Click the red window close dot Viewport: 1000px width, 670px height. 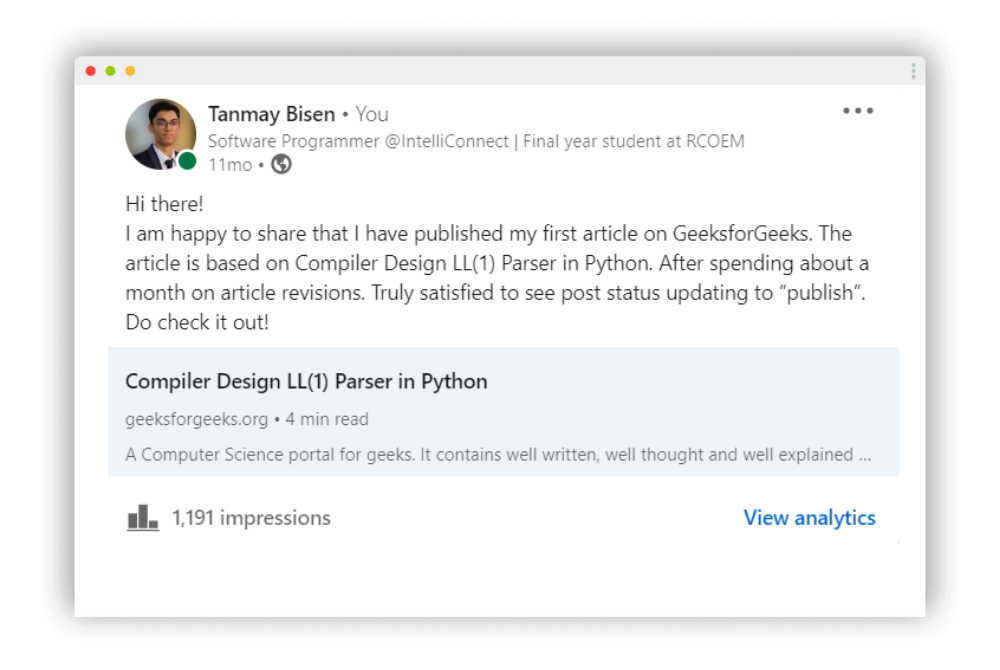(x=91, y=71)
